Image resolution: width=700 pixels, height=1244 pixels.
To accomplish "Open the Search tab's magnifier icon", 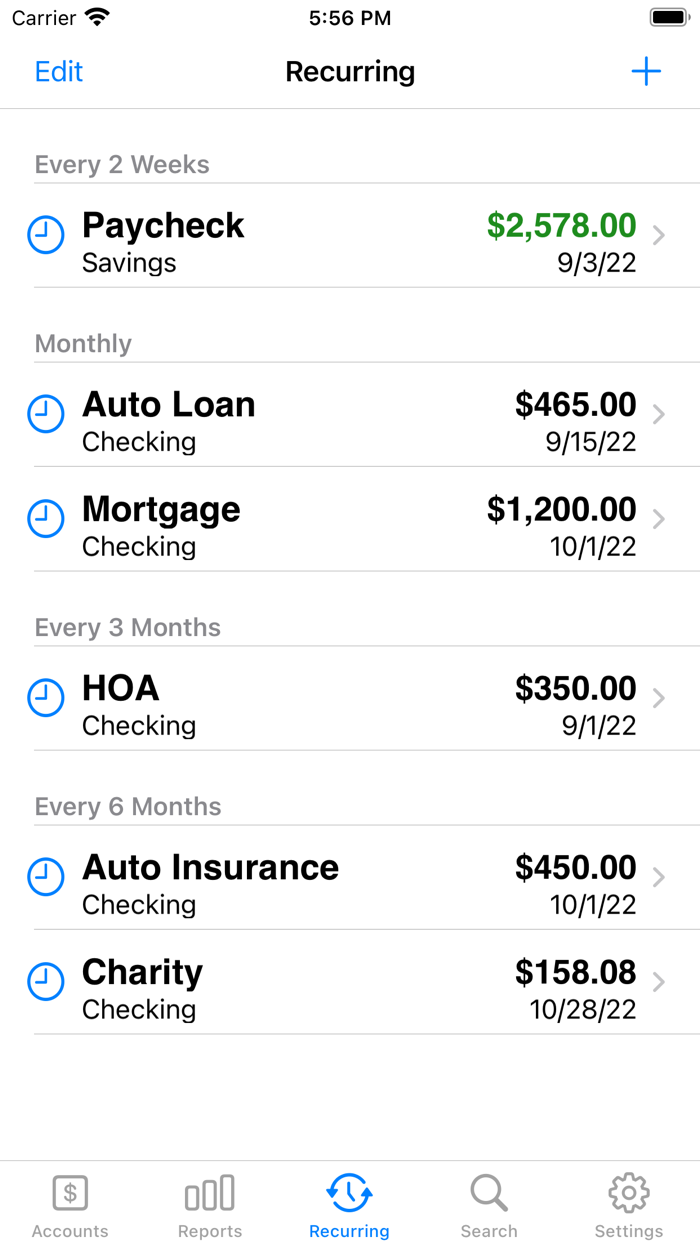I will pyautogui.click(x=489, y=1192).
